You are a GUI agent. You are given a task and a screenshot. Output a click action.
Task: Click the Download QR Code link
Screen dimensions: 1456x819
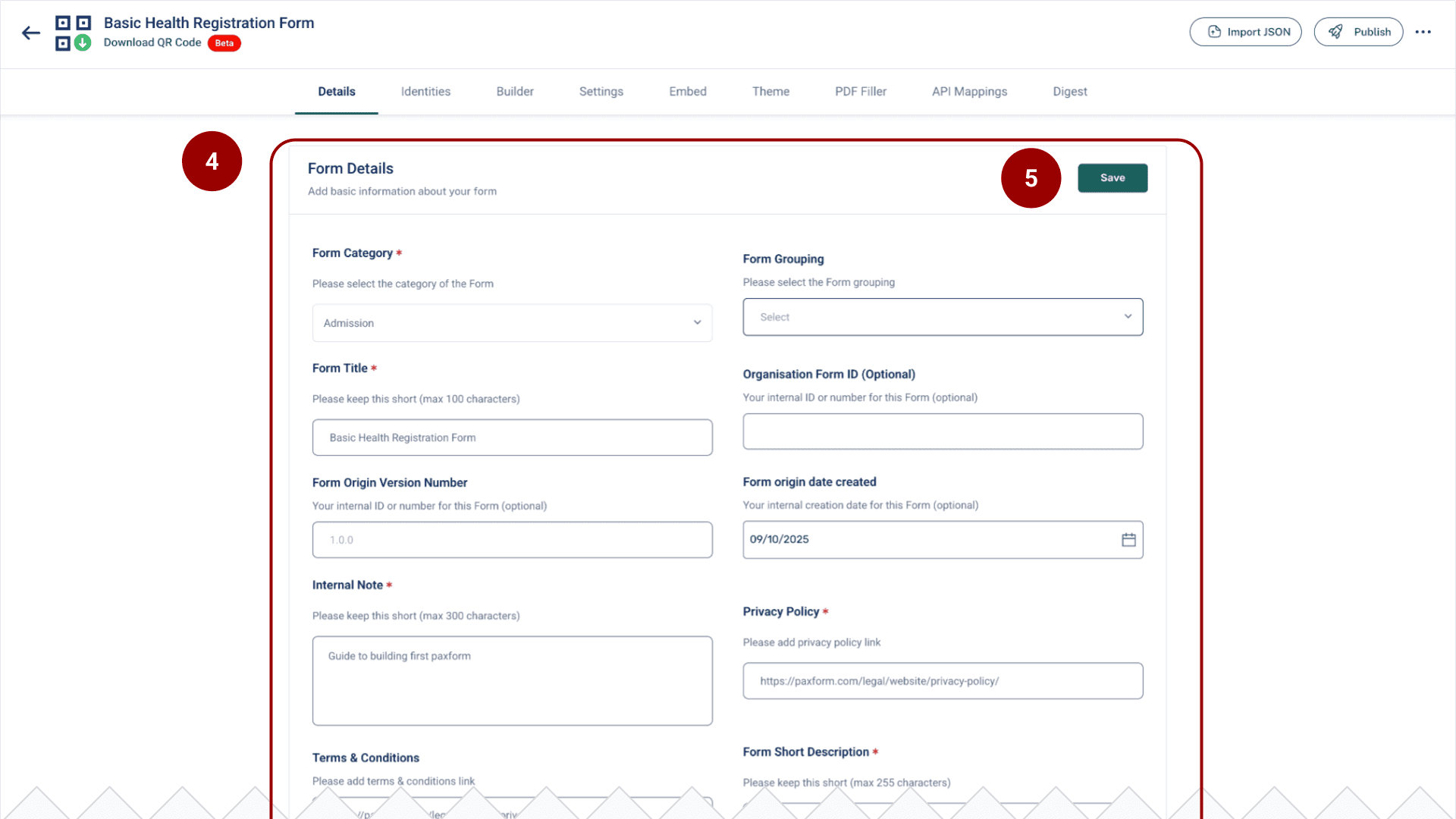152,42
